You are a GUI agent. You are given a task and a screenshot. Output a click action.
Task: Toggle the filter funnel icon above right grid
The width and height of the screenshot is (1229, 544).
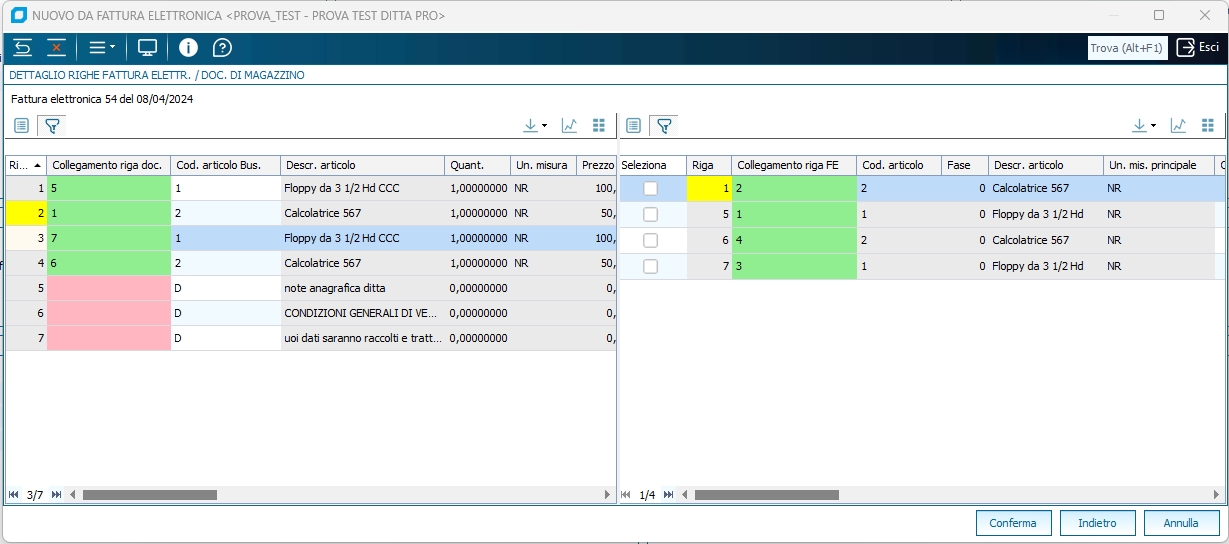coord(664,126)
